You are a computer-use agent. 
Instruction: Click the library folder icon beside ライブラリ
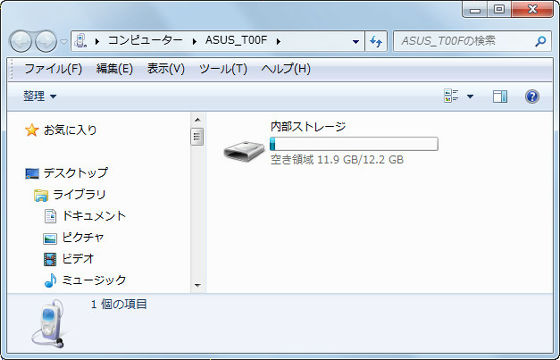pos(41,195)
